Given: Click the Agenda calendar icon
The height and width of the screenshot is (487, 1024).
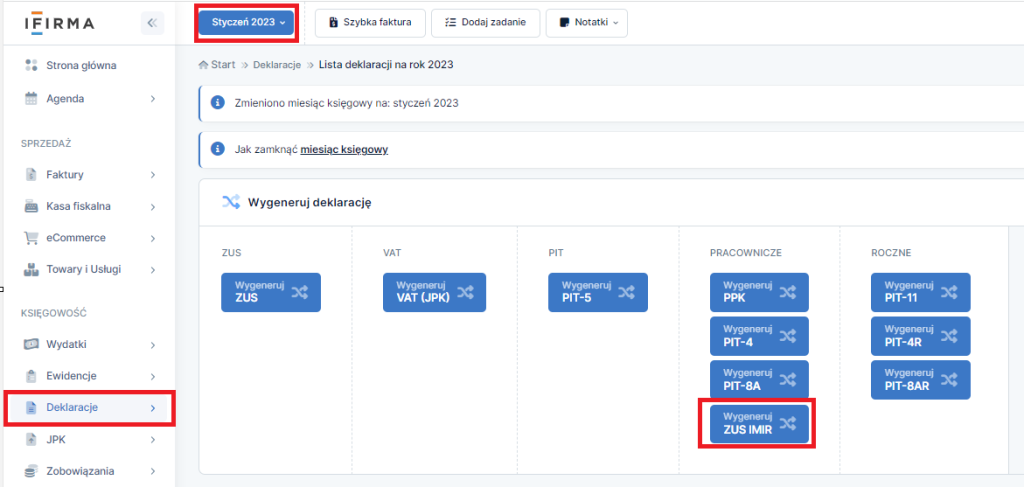Looking at the screenshot, I should pos(31,99).
